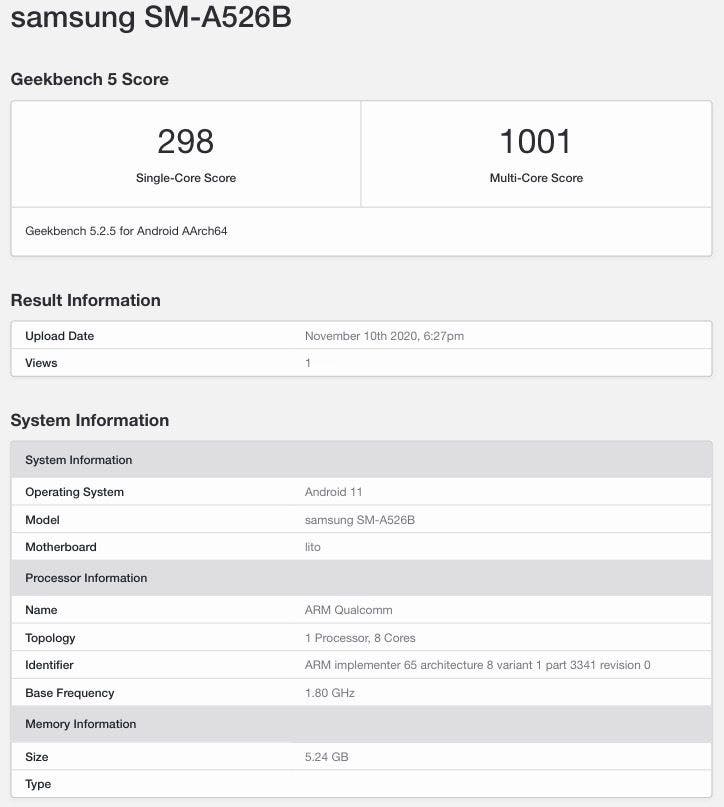Click the Model value samsung SM-A526B
Image resolution: width=724 pixels, height=807 pixels.
pyautogui.click(x=359, y=520)
